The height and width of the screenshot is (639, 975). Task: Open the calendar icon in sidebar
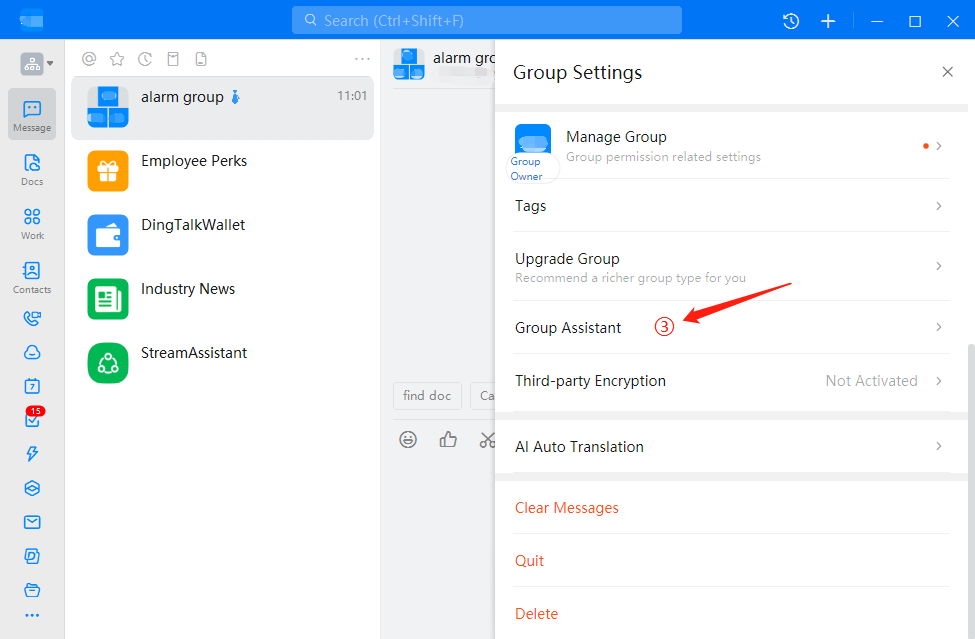pos(32,386)
